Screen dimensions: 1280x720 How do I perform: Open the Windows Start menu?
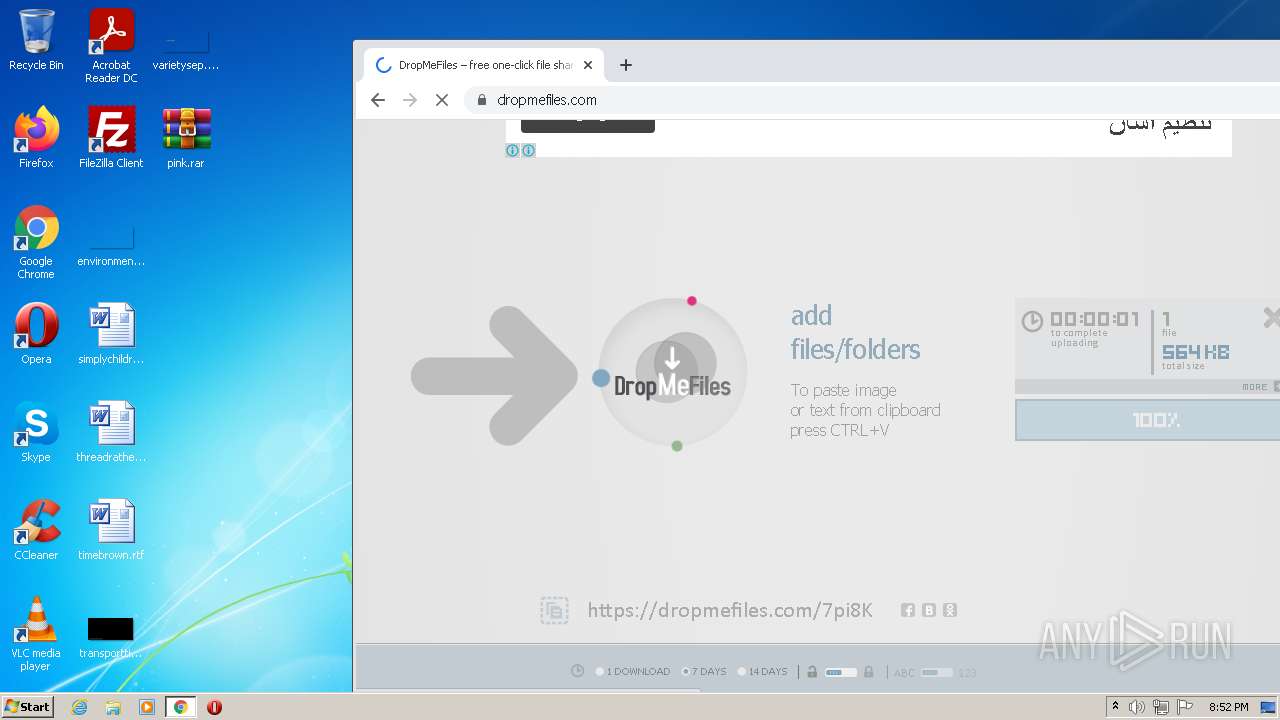pyautogui.click(x=28, y=707)
